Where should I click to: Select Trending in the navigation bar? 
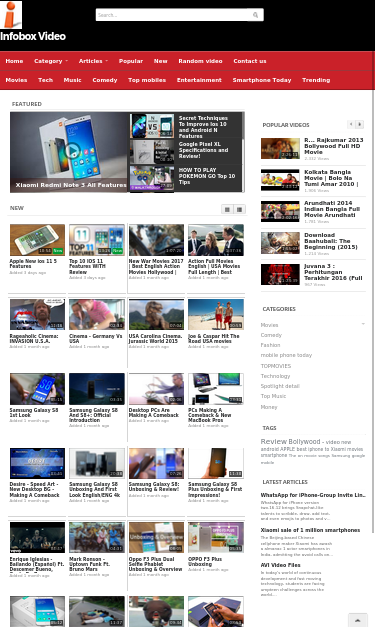click(x=316, y=80)
